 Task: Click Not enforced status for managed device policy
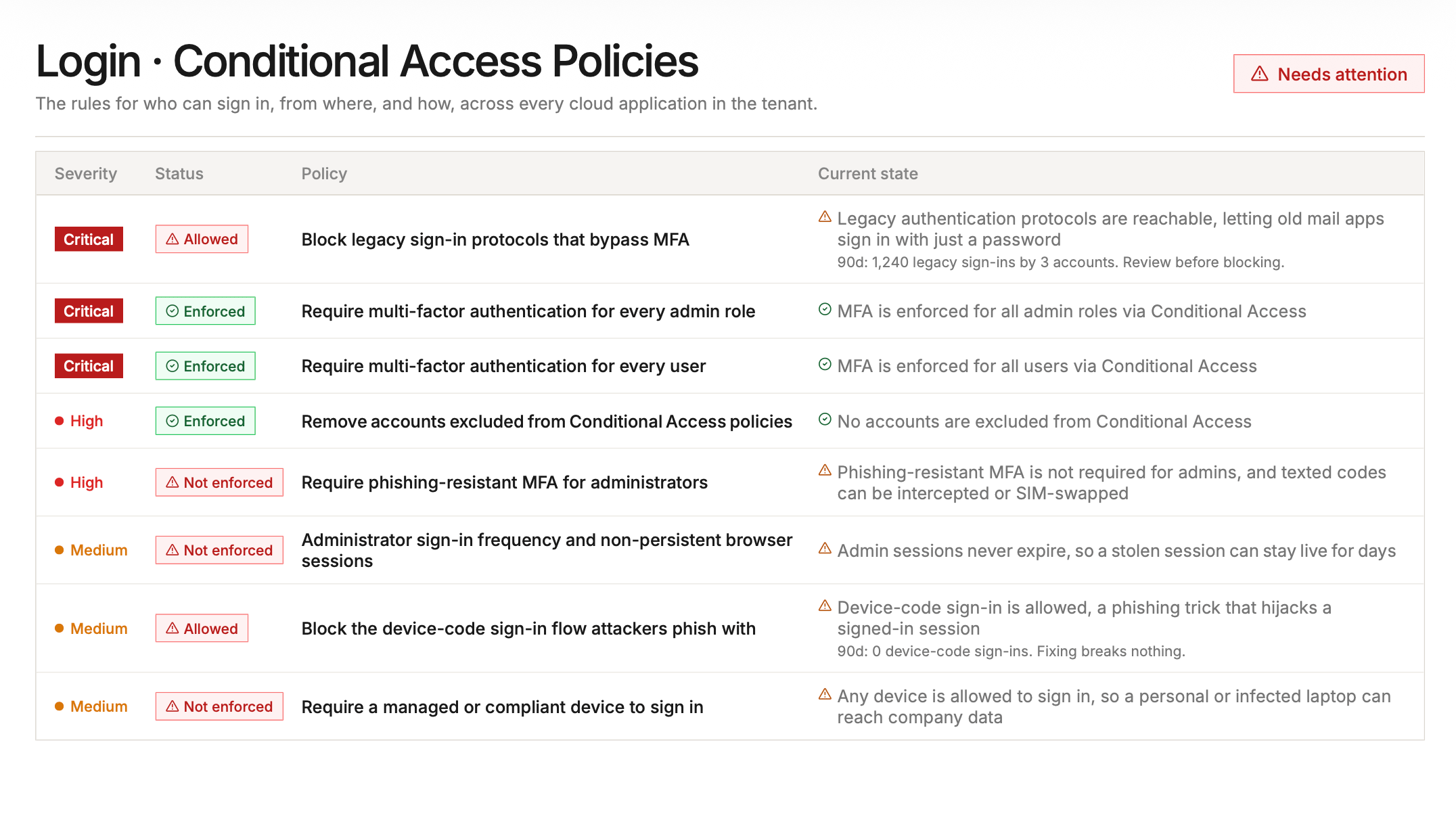(x=219, y=706)
